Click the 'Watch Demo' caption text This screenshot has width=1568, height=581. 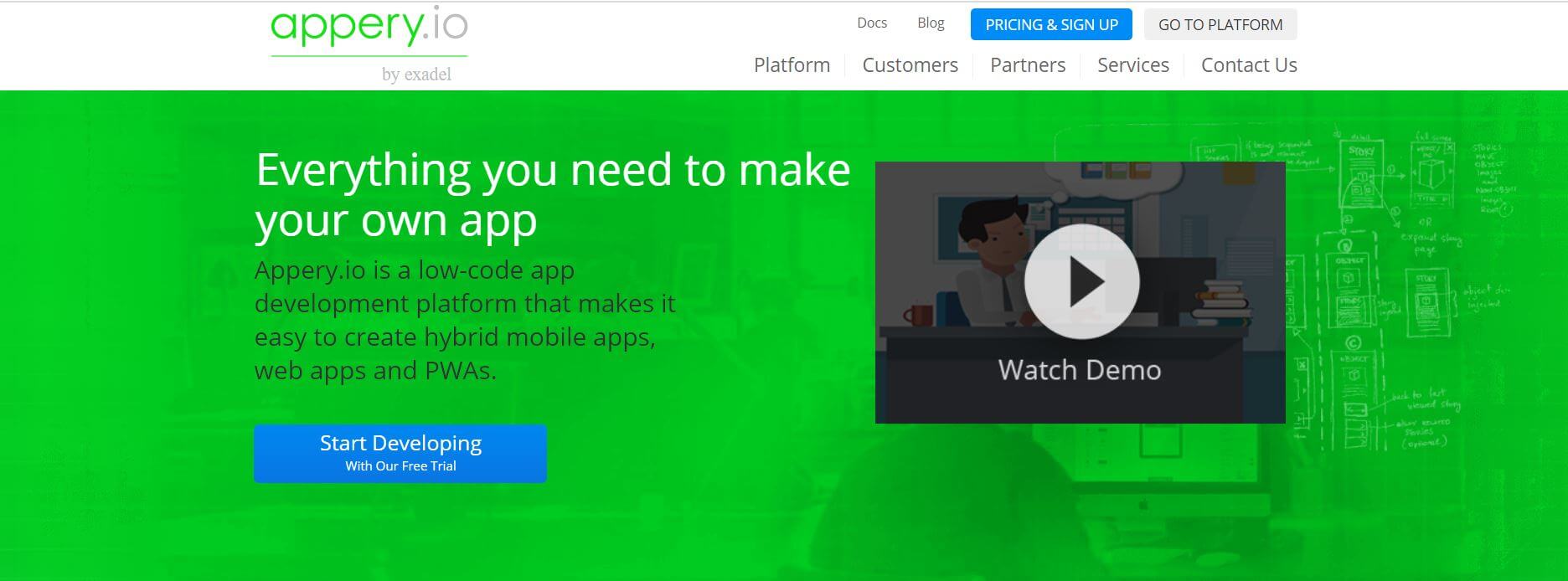pos(1080,370)
